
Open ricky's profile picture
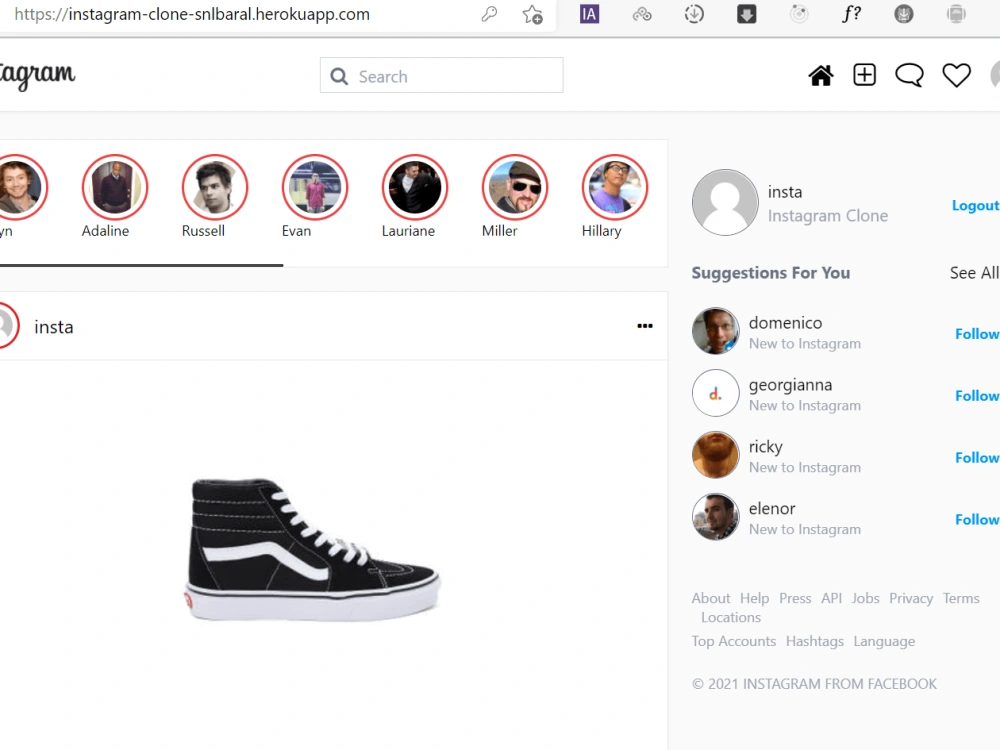[716, 455]
